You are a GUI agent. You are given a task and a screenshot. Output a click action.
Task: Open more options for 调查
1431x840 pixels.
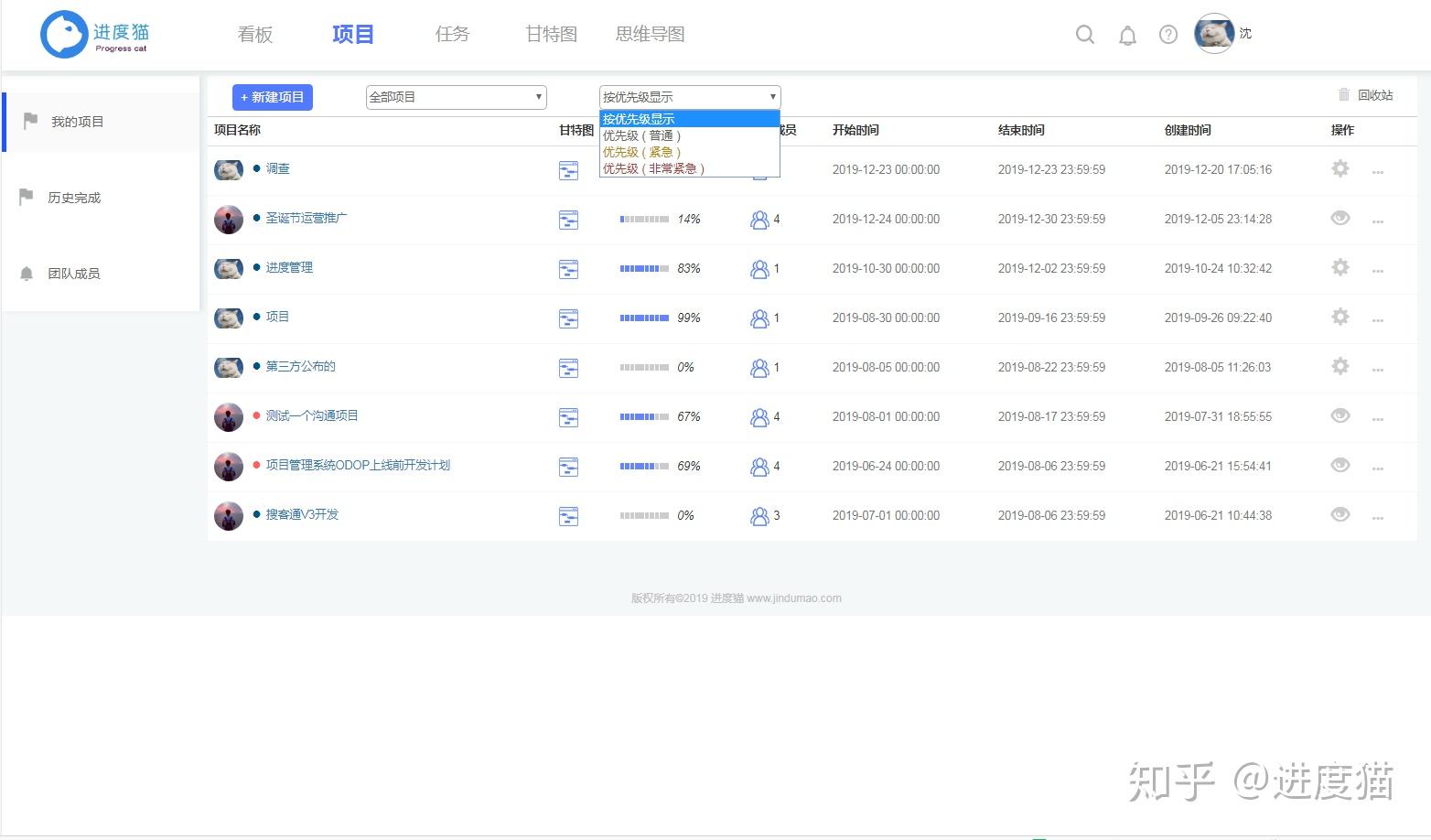[1378, 172]
